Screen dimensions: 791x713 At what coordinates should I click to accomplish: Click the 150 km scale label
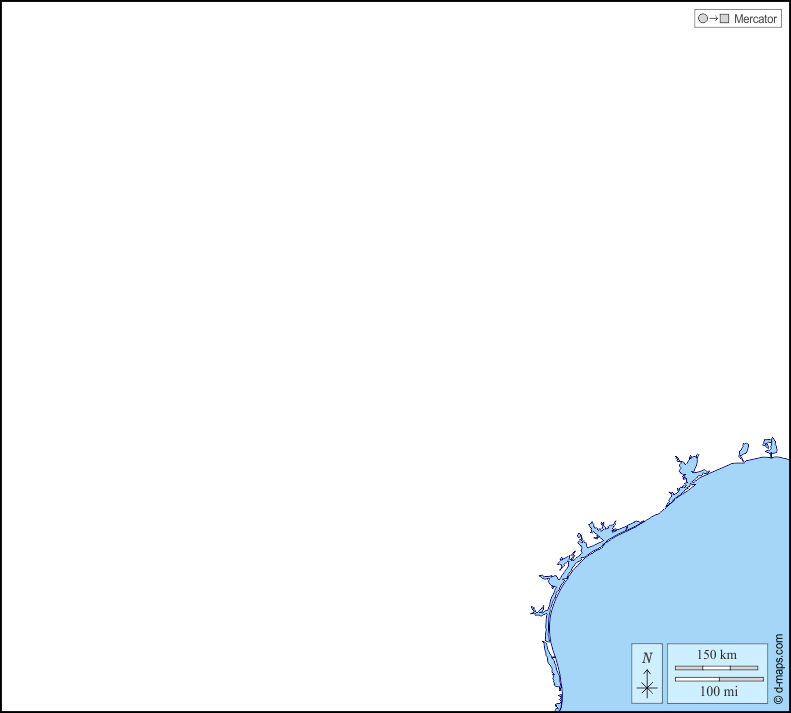point(716,654)
